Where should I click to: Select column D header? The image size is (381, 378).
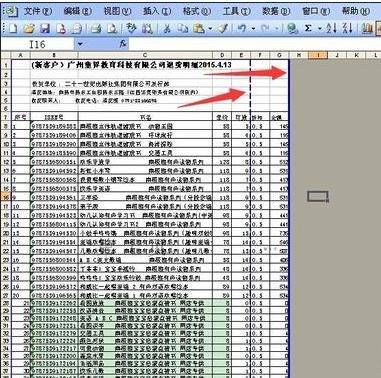(x=222, y=55)
